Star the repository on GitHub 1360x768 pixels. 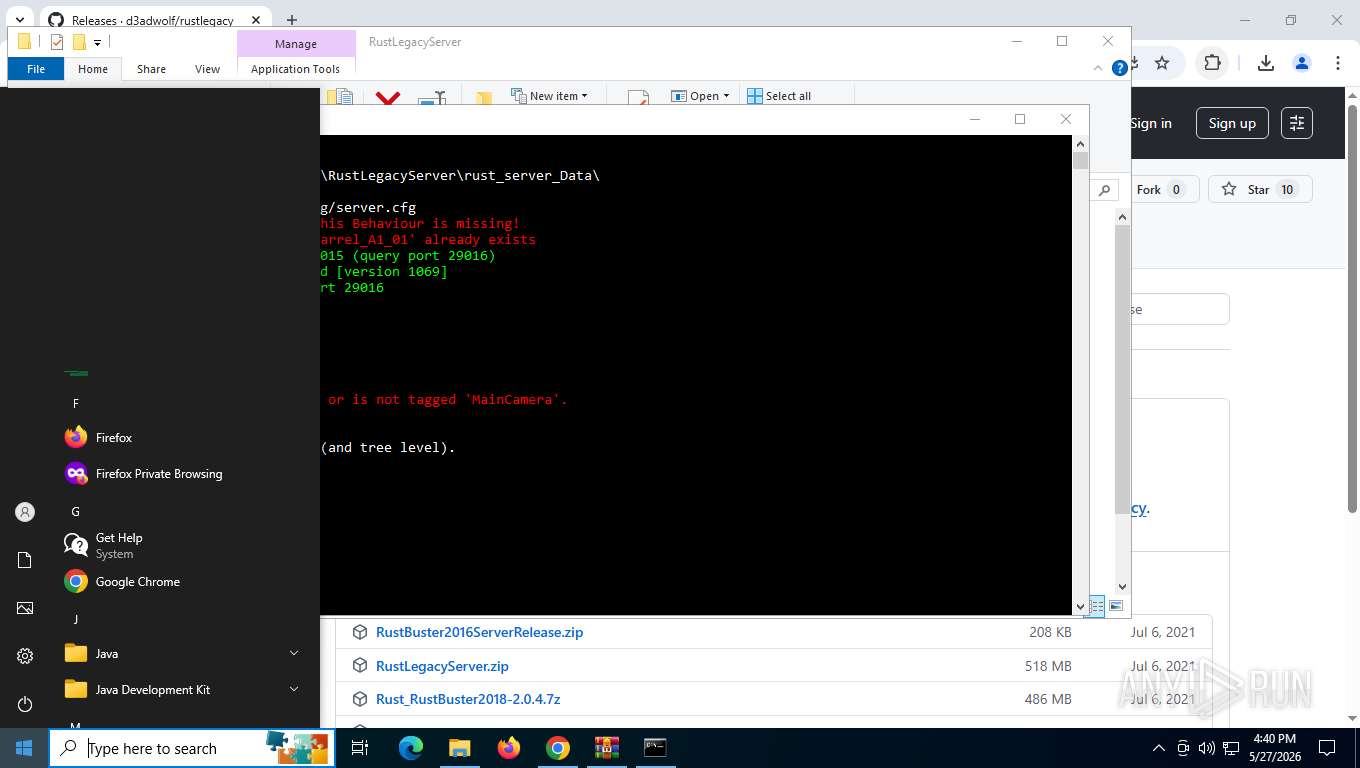pos(1260,189)
